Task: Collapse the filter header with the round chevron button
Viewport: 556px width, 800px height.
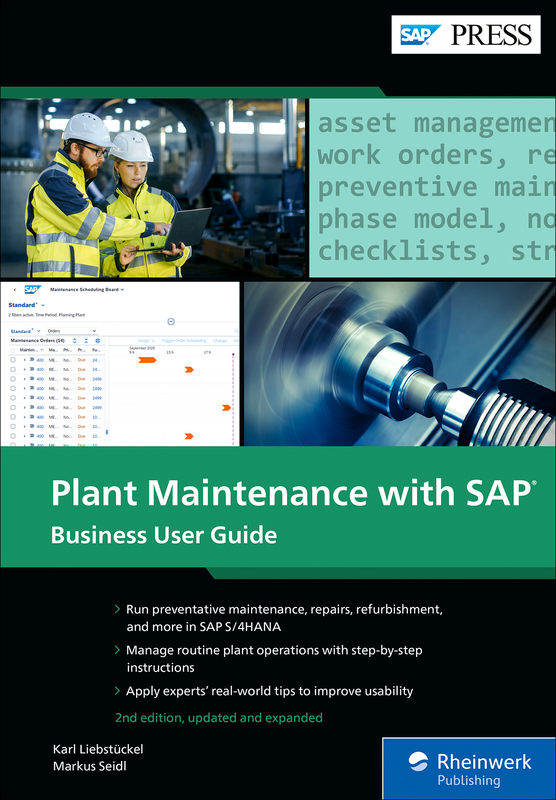Action: (x=171, y=321)
